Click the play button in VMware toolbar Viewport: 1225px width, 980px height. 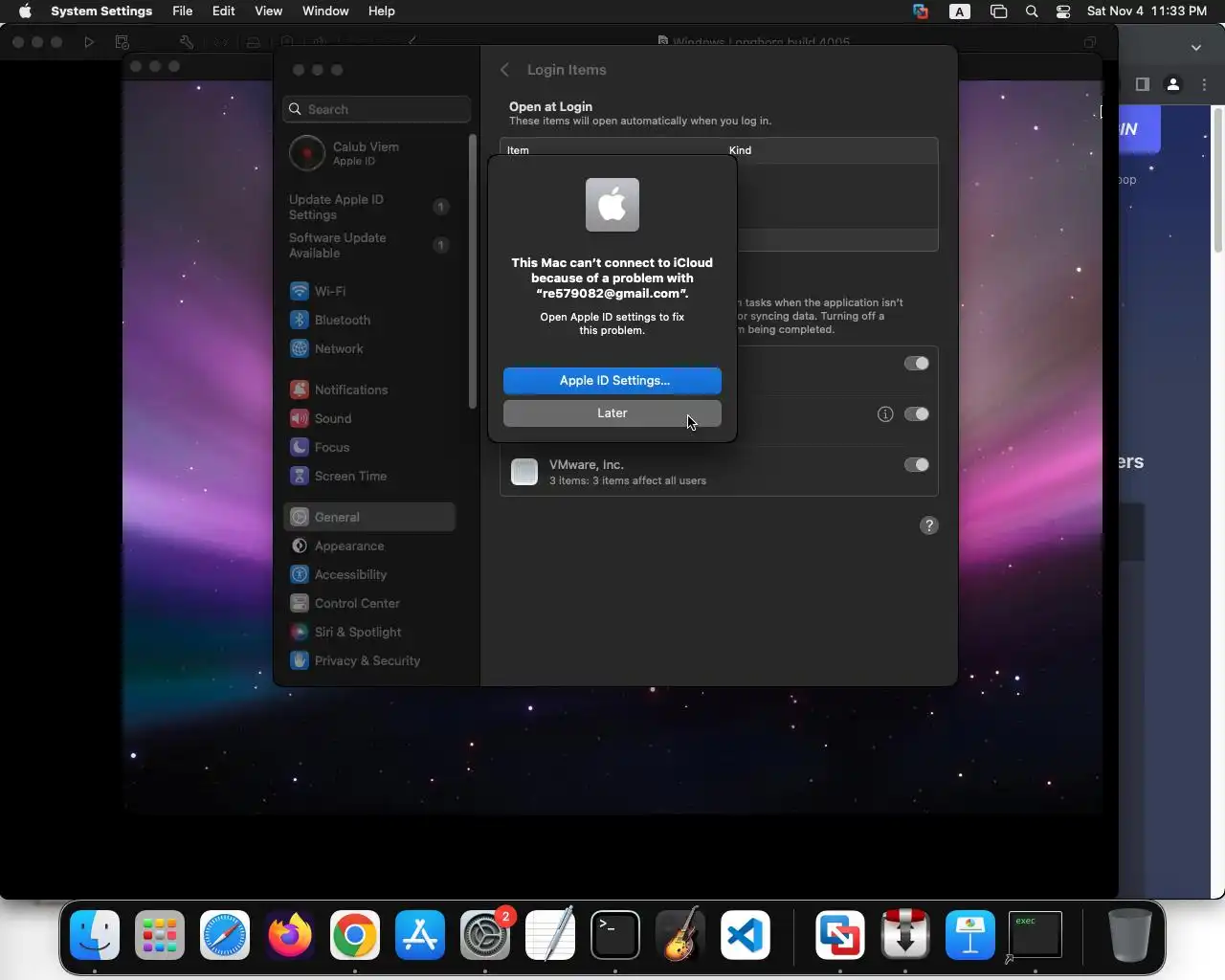point(89,42)
